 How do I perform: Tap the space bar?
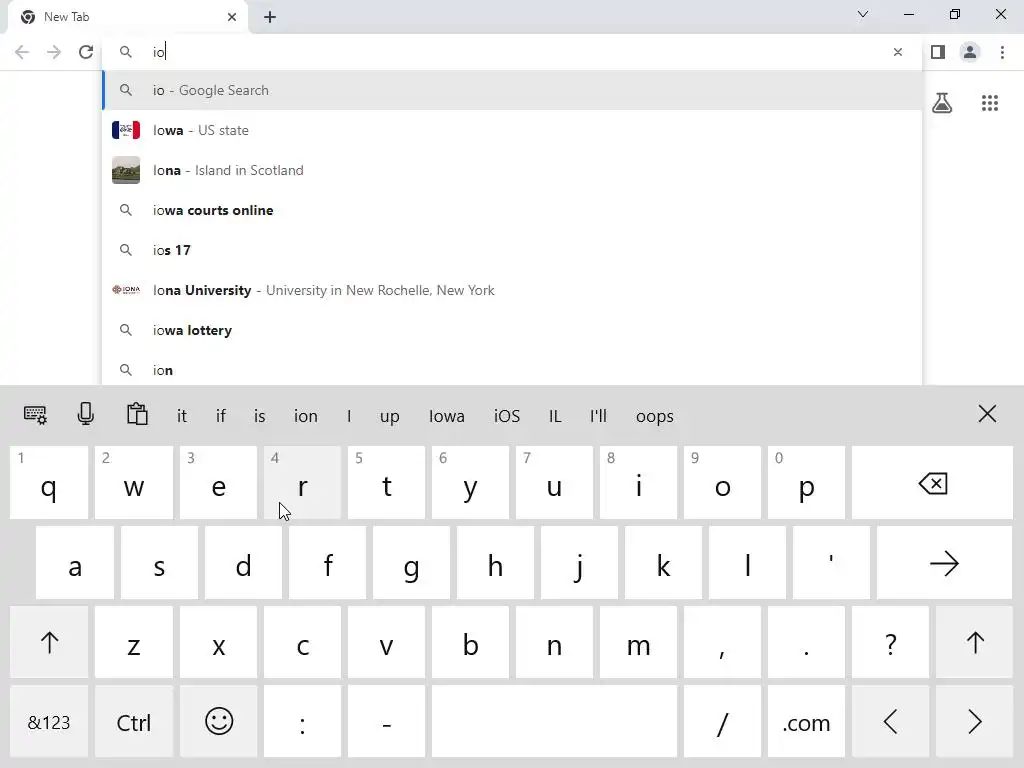click(x=554, y=722)
